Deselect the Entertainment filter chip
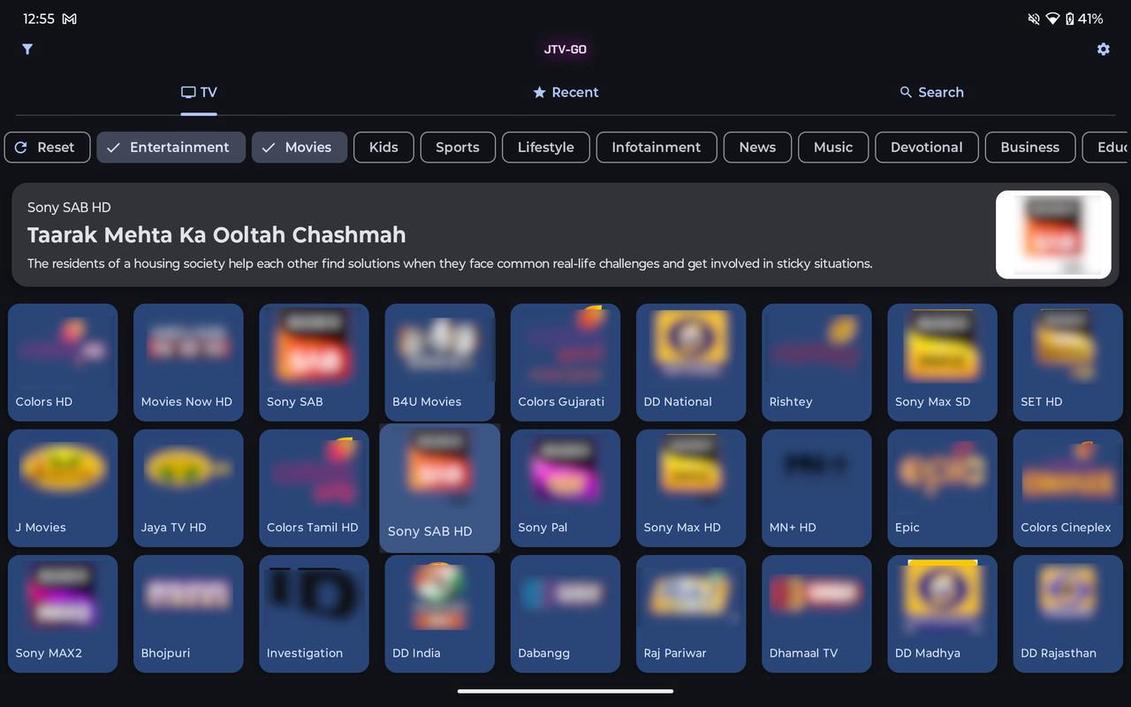This screenshot has width=1131, height=707. coord(171,147)
